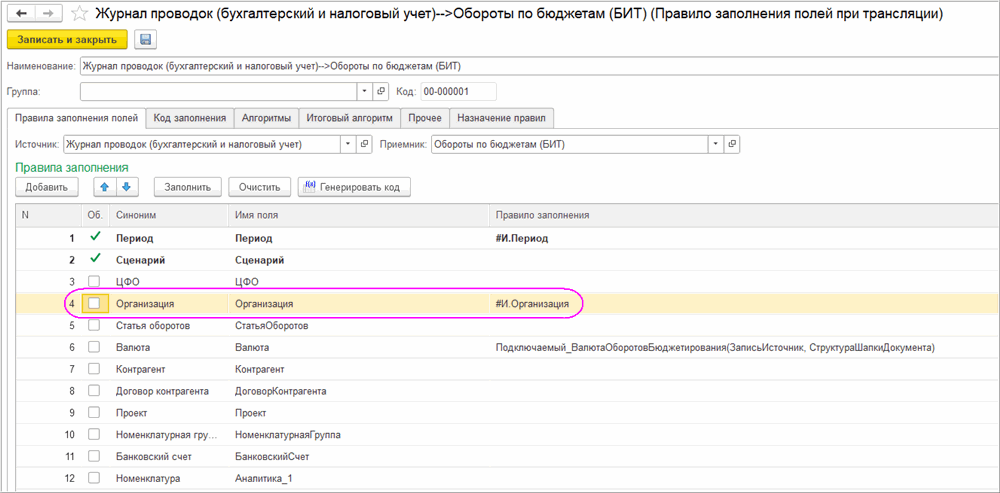The height and width of the screenshot is (493, 1000).
Task: Click the forward navigation arrow
Action: (49, 14)
